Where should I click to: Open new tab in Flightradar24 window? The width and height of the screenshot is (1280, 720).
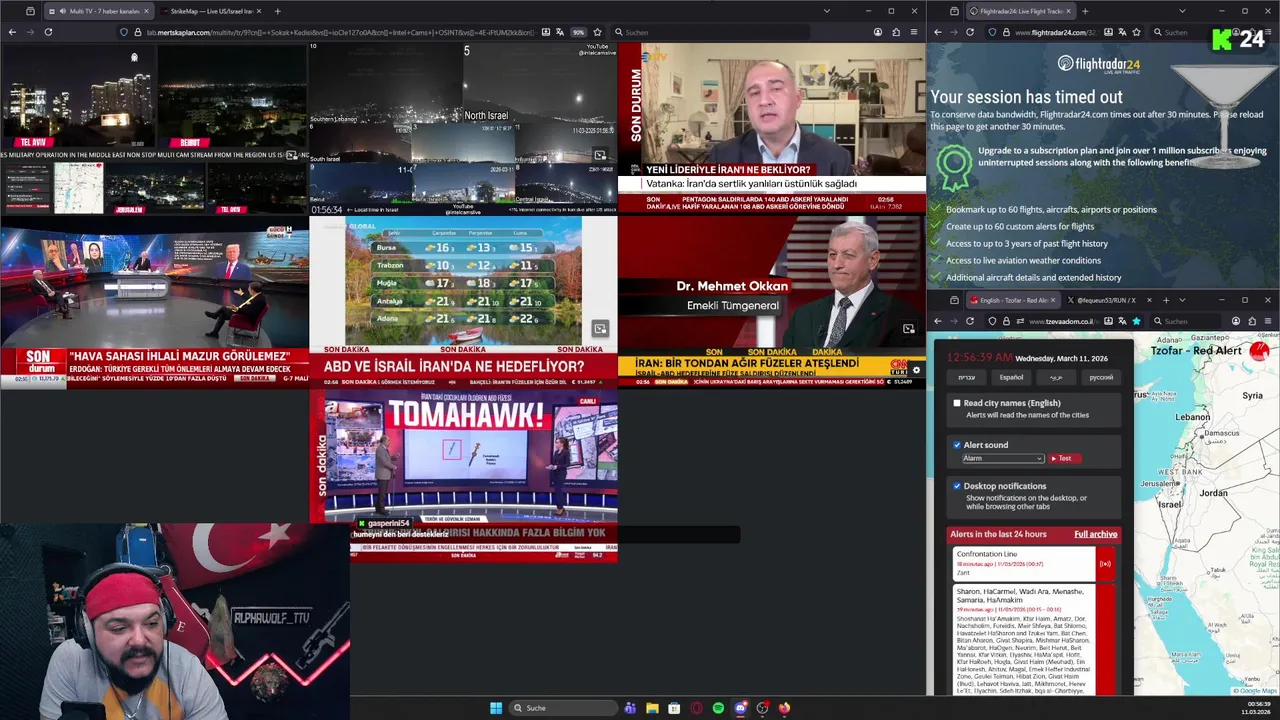click(1085, 11)
